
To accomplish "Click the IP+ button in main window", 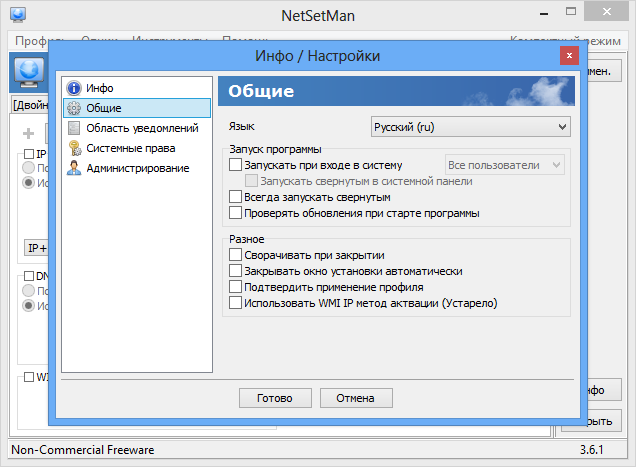I will [36, 248].
